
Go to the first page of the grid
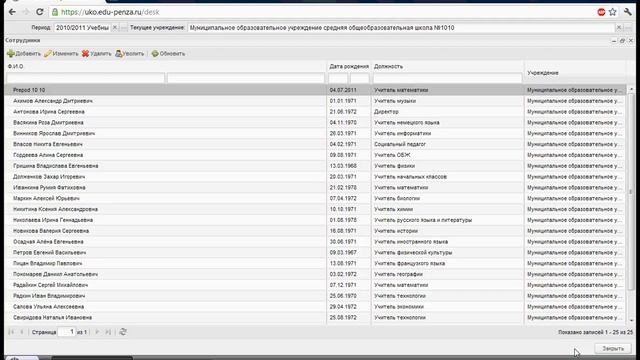[x=11, y=332]
